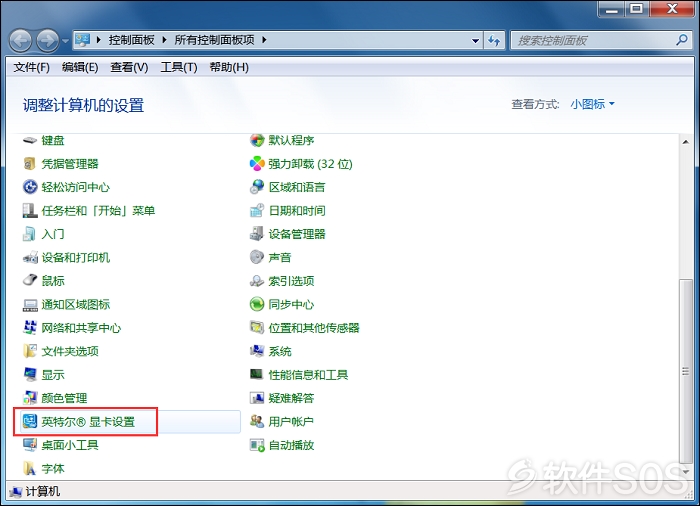Open the 显示 text link
The height and width of the screenshot is (506, 700).
[53, 375]
